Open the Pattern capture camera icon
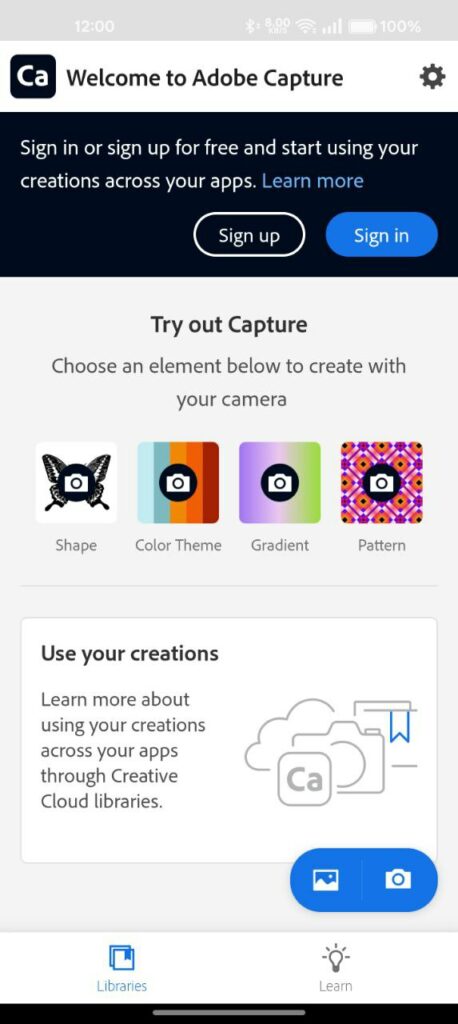 [382, 483]
